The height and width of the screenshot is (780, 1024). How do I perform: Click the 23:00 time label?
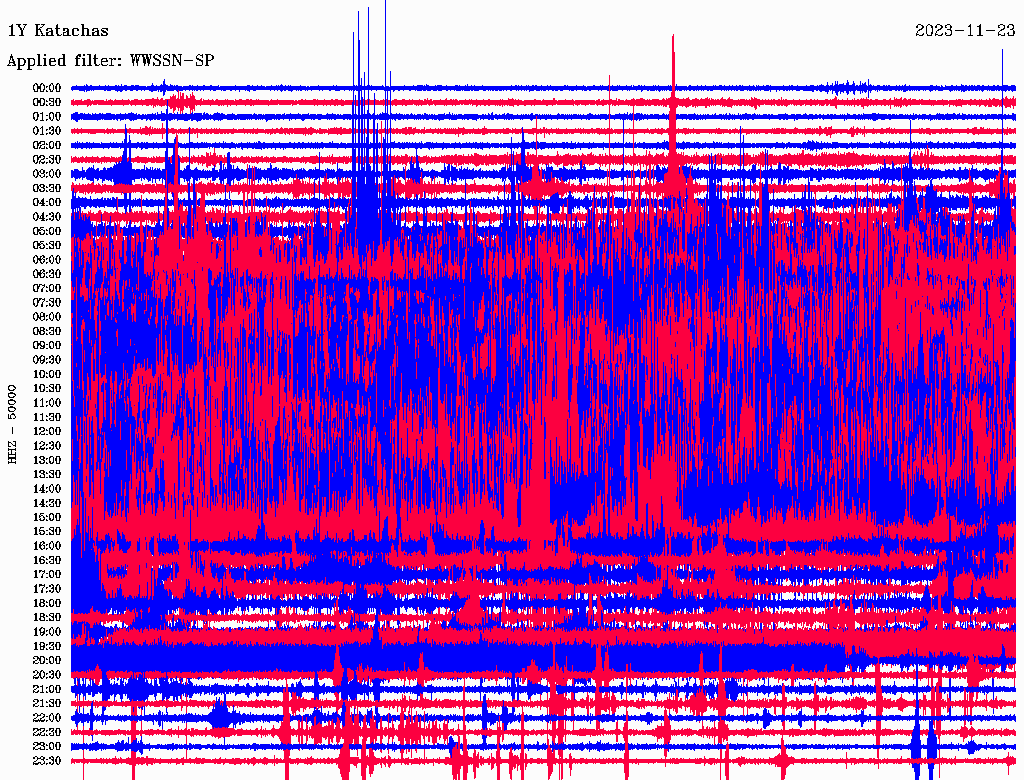click(47, 747)
